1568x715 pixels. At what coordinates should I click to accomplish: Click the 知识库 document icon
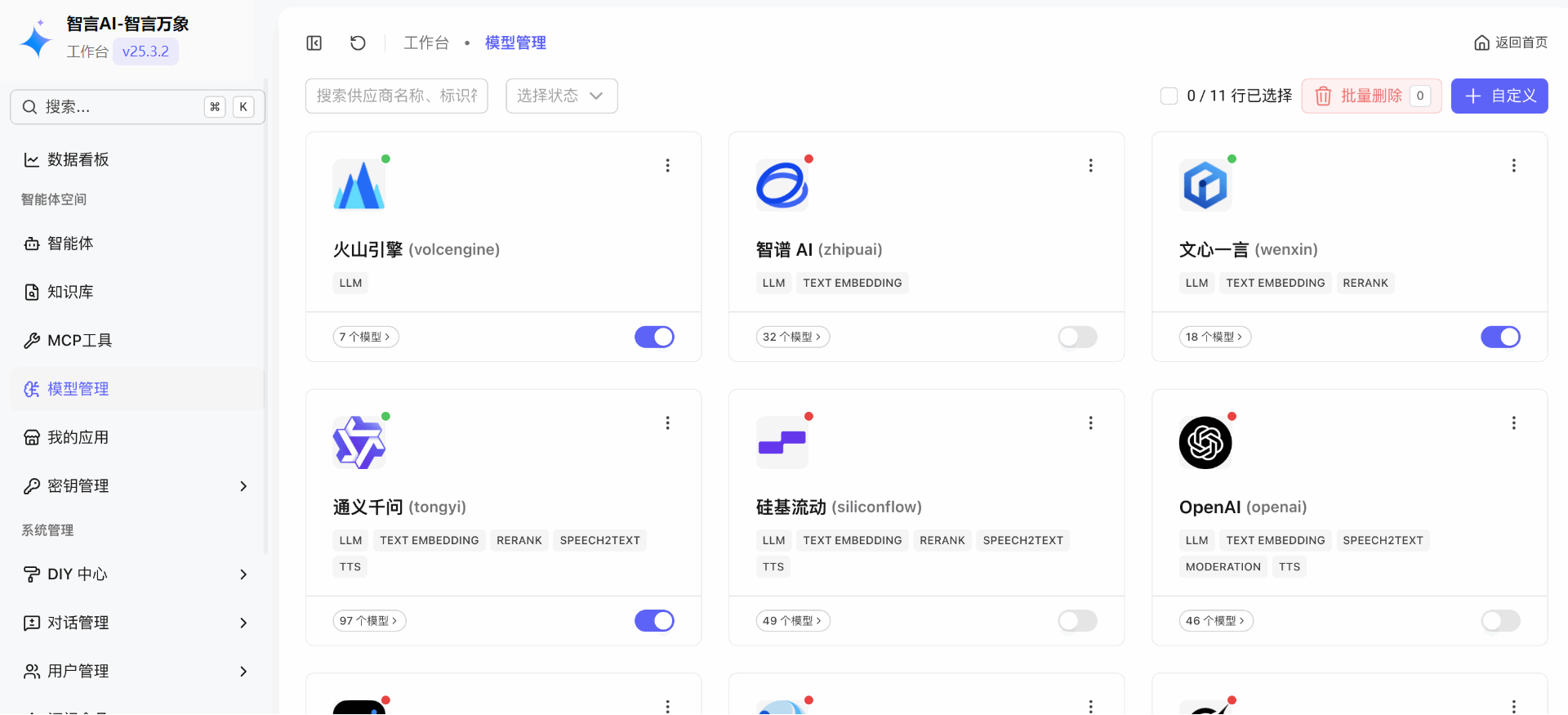point(32,292)
